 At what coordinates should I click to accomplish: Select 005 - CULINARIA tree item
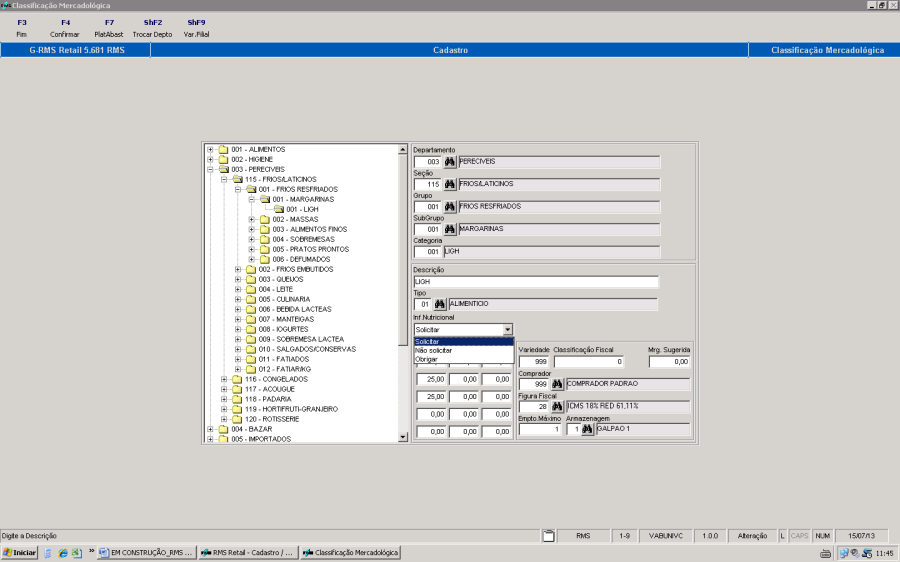click(284, 300)
